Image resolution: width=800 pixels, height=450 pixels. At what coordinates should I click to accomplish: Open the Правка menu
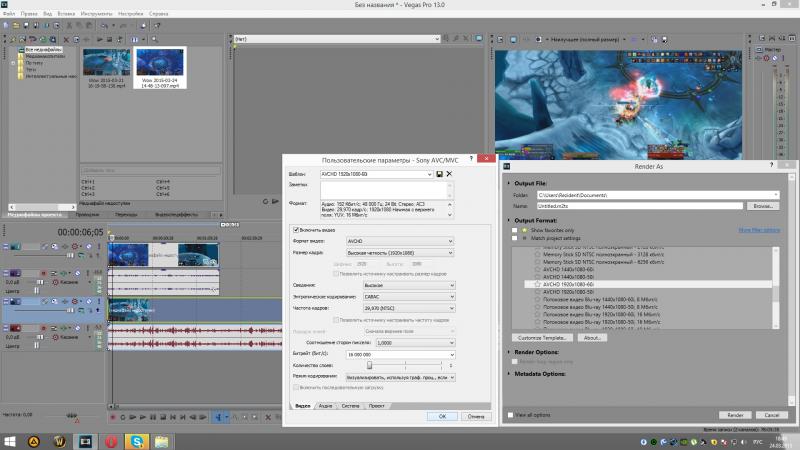[29, 14]
